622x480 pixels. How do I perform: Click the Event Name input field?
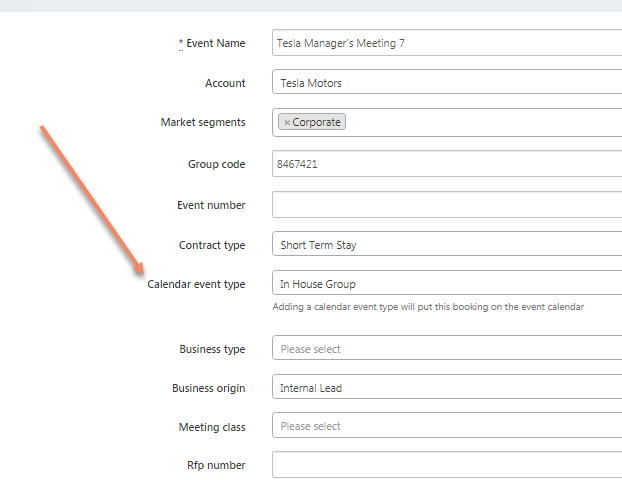point(446,43)
